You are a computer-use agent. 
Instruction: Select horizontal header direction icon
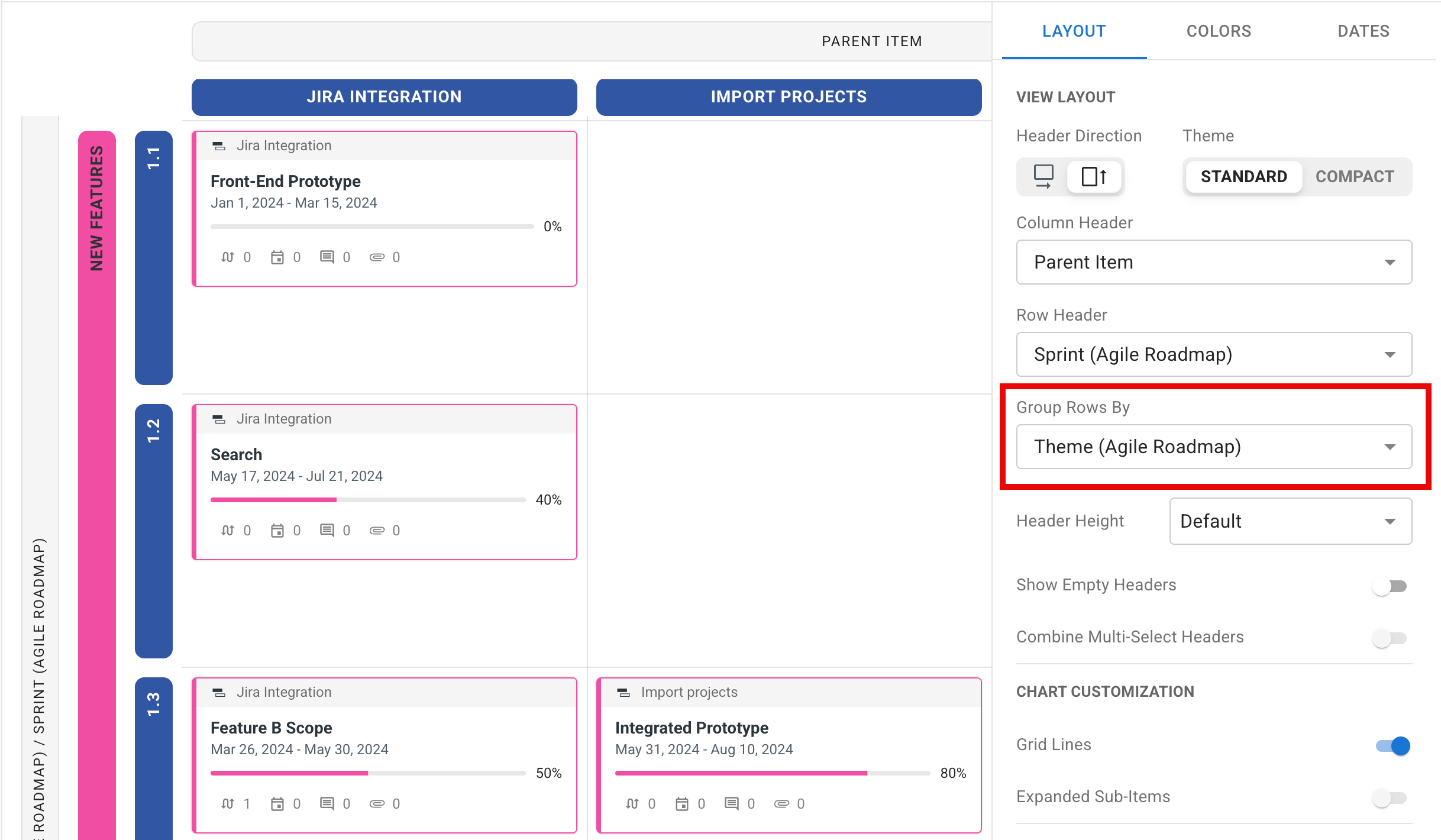click(1043, 176)
